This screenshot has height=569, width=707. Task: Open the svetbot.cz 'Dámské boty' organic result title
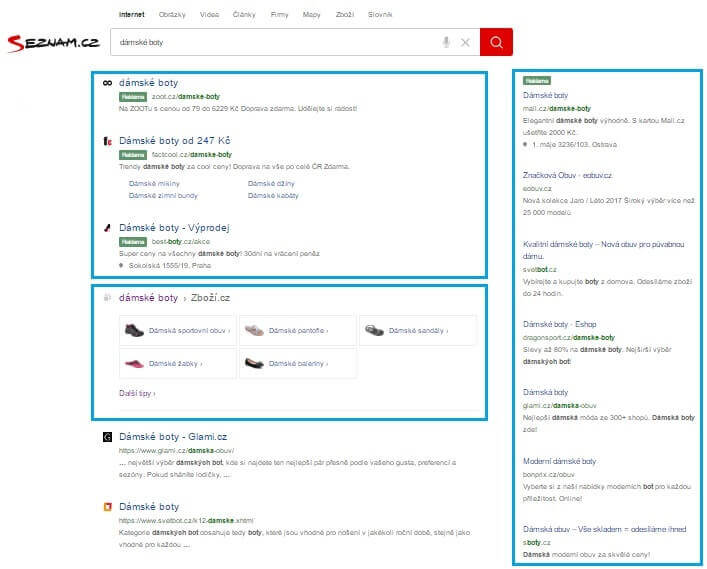point(149,507)
